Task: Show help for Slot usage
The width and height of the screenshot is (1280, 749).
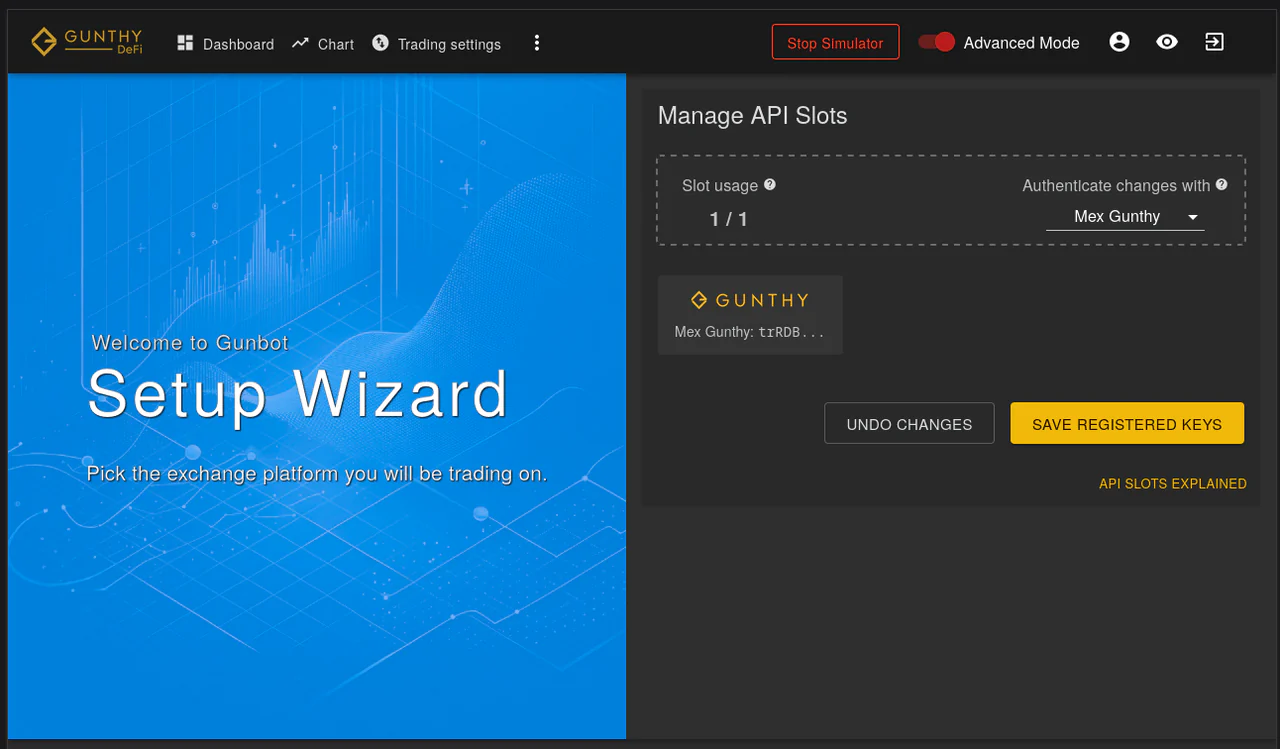Action: pyautogui.click(x=770, y=185)
